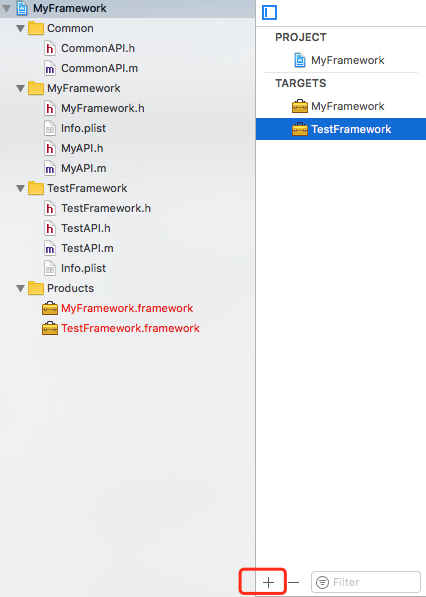
Task: Open the TestAPI.m file name
Action: [87, 248]
